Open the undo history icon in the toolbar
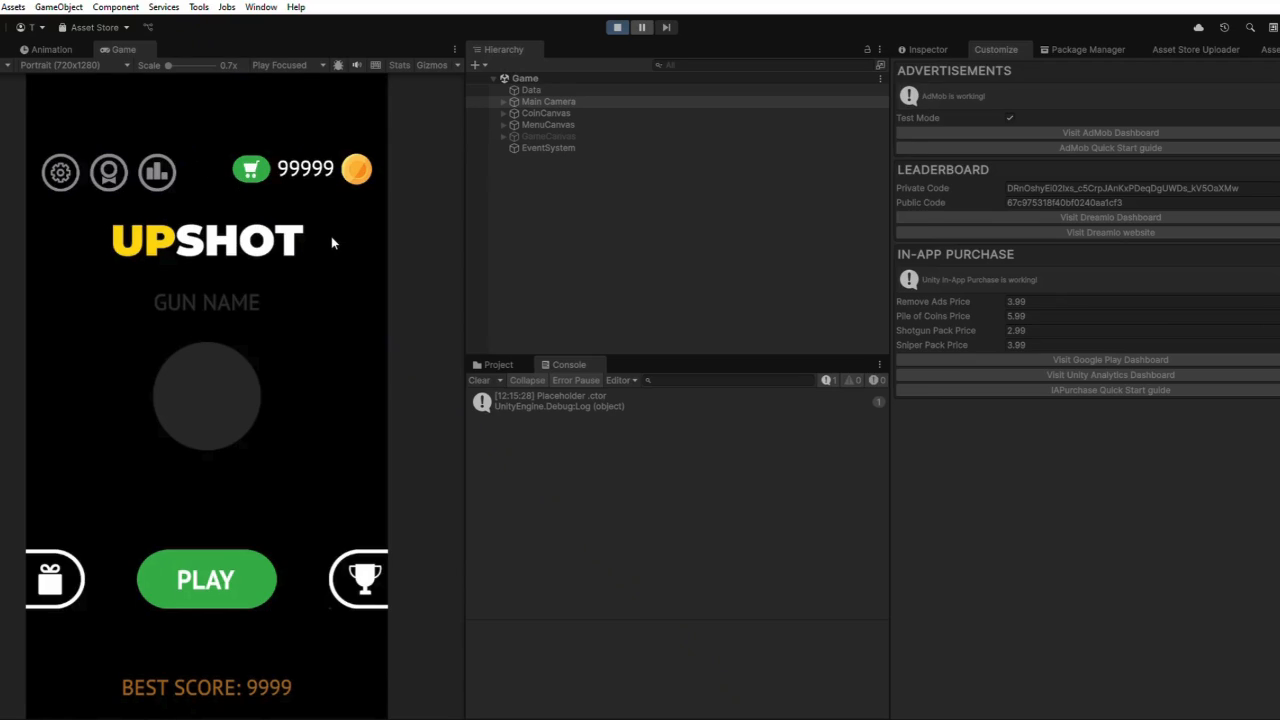 1224,27
